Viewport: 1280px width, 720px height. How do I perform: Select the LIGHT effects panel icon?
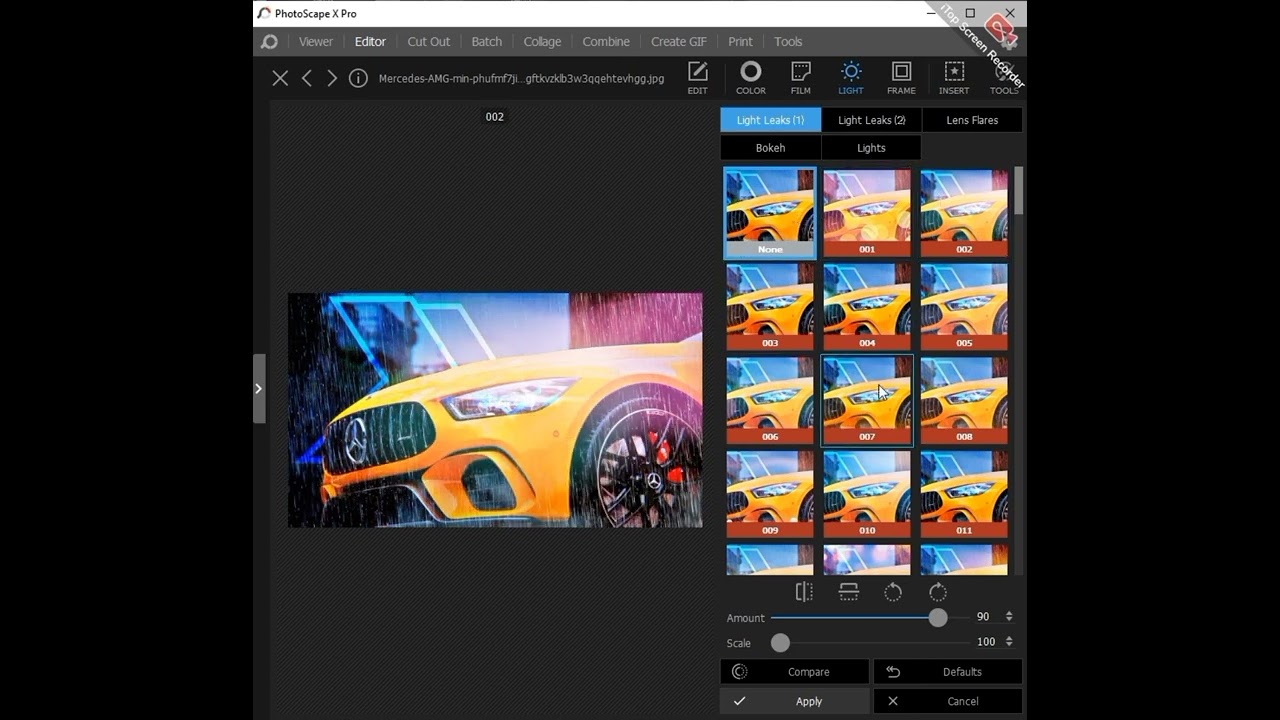pyautogui.click(x=851, y=78)
